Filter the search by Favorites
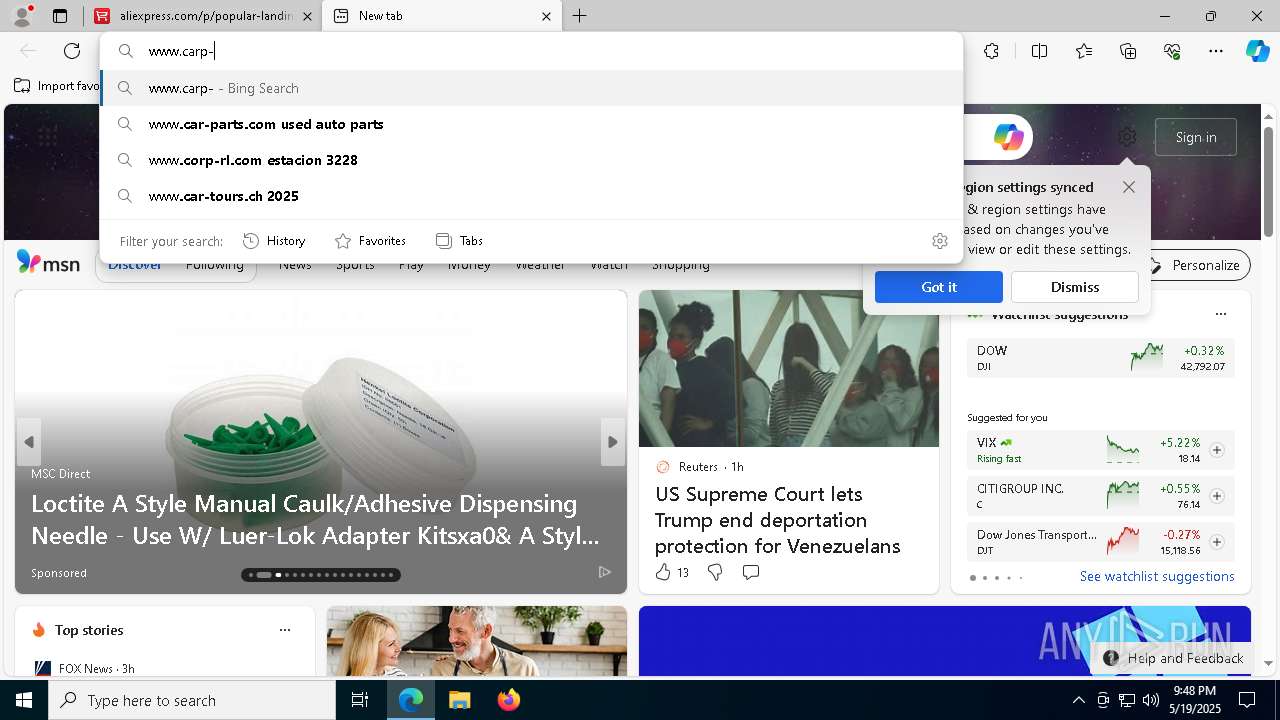 [x=370, y=241]
